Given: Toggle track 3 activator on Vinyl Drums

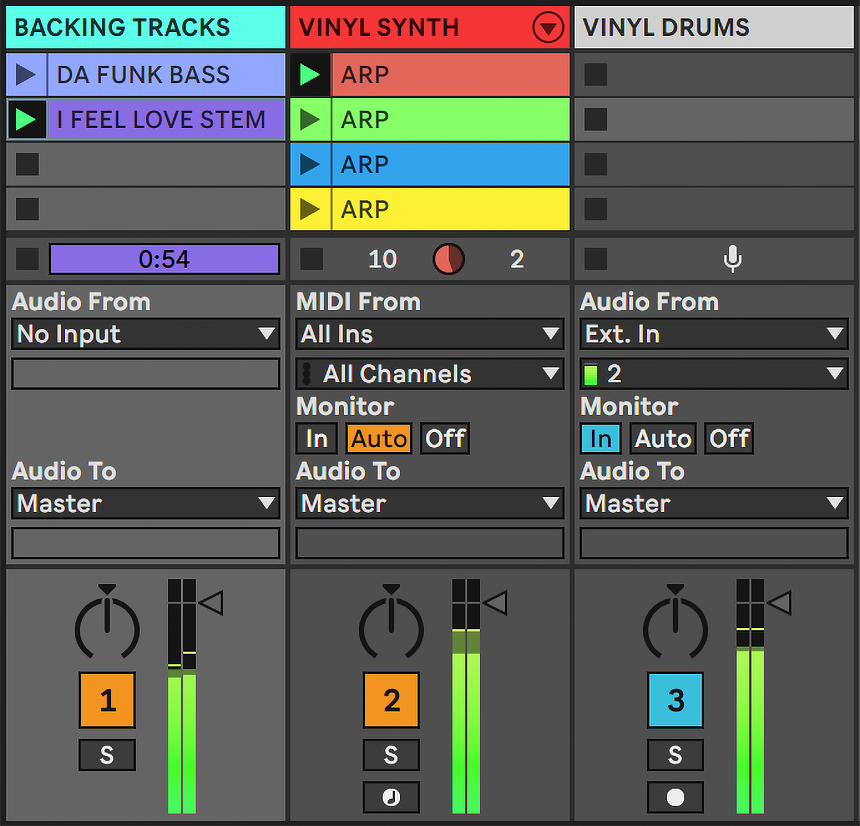Looking at the screenshot, I should 675,700.
